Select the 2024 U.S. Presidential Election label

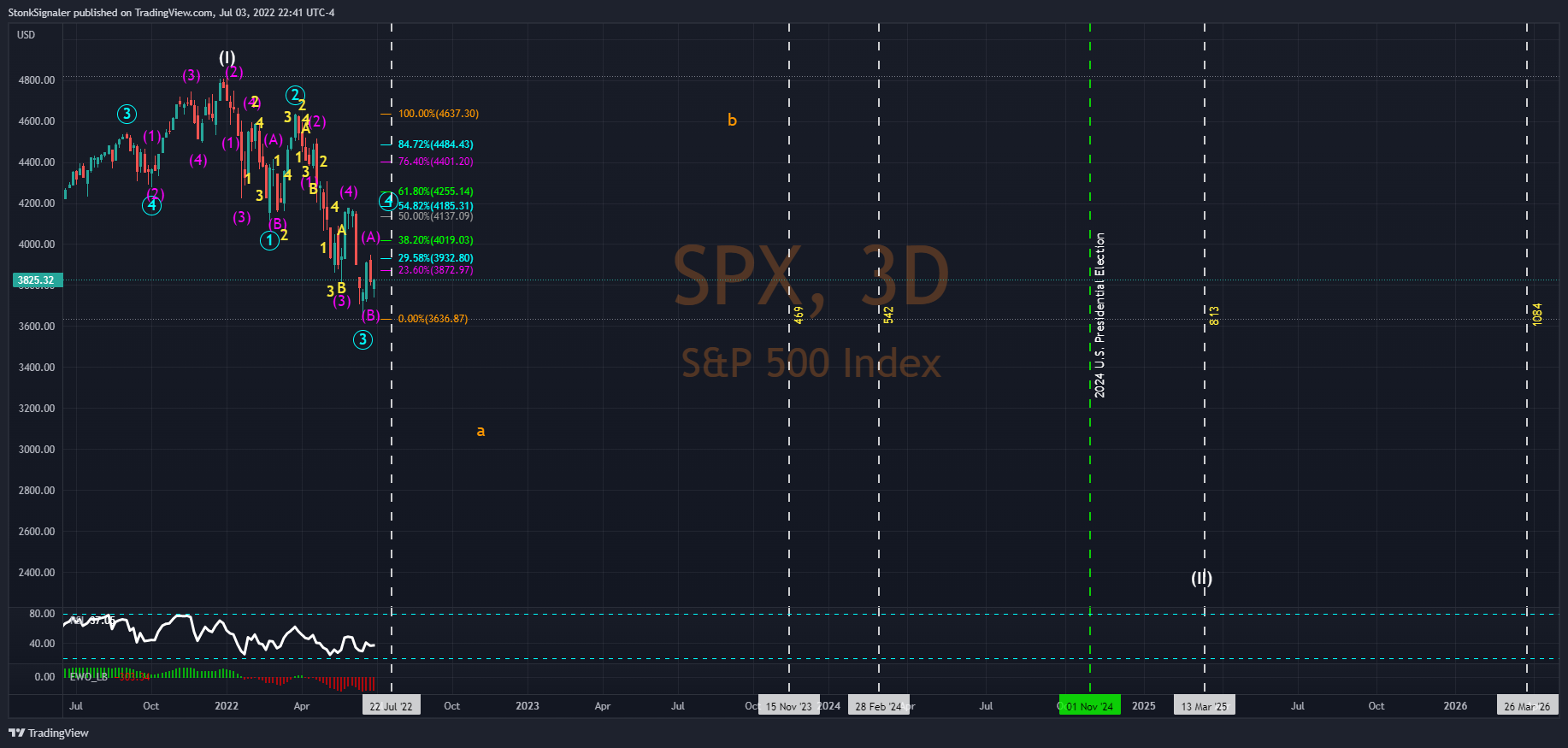point(1100,315)
